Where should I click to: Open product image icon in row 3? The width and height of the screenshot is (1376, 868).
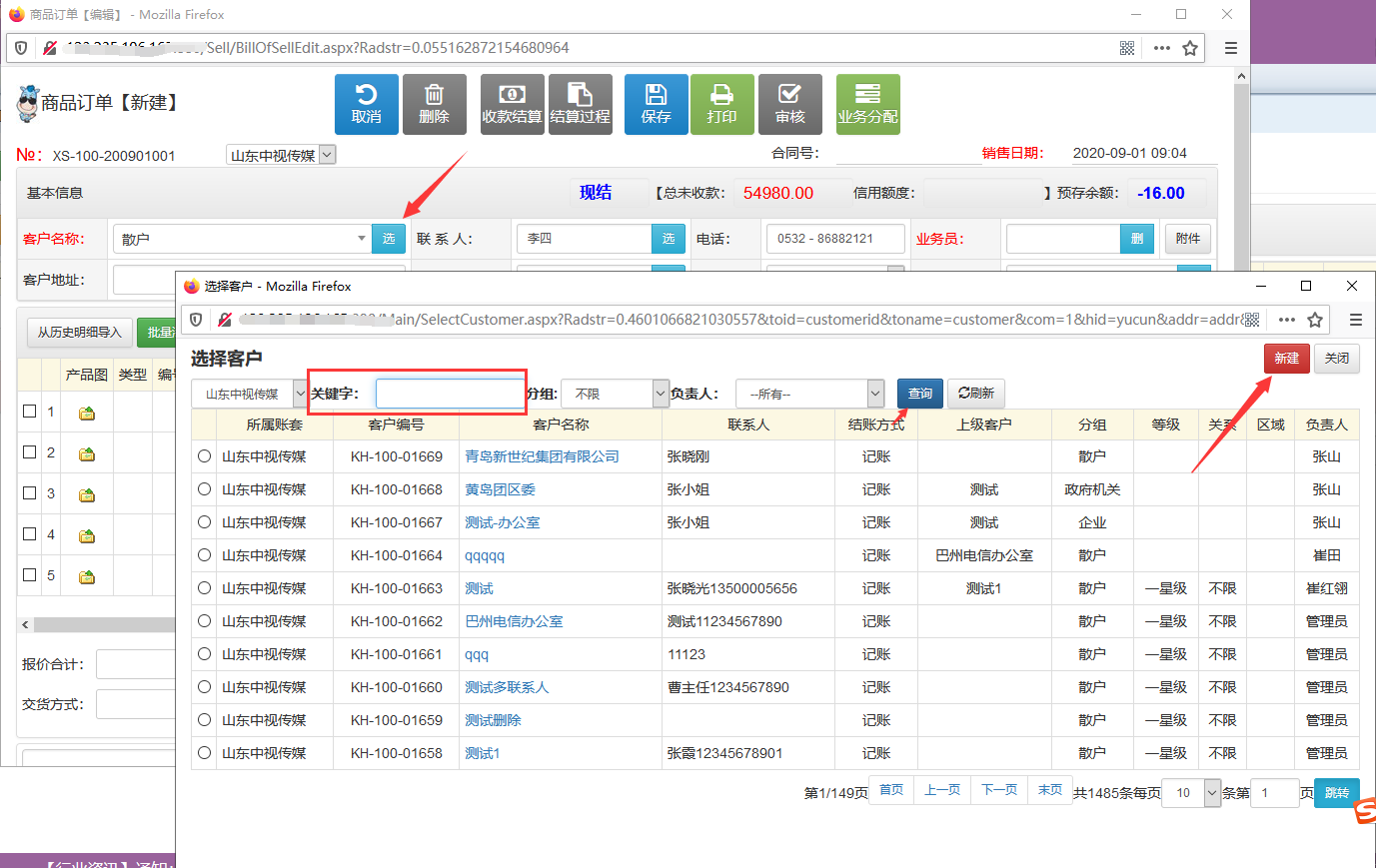click(87, 494)
